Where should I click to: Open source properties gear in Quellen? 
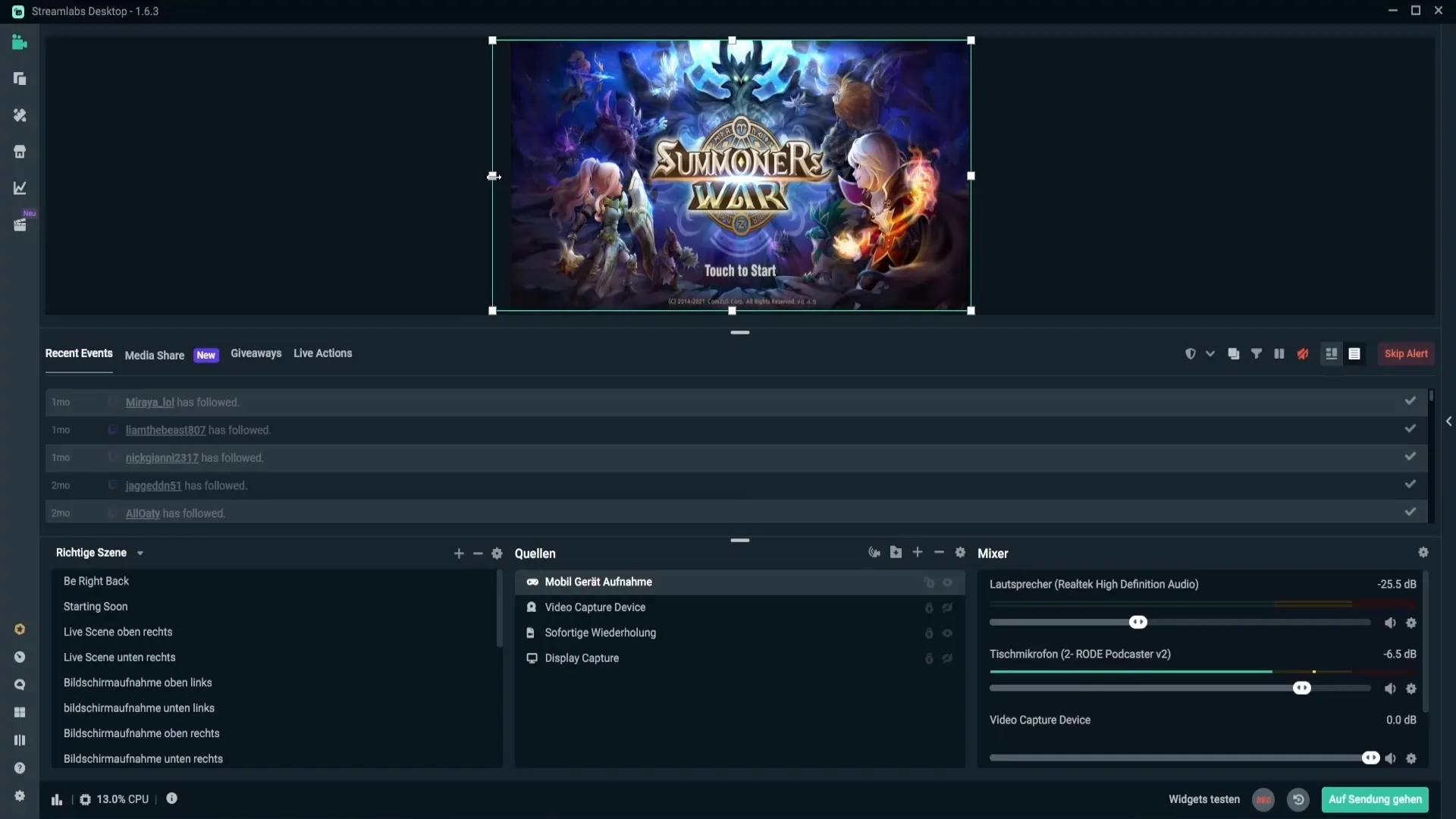pos(960,552)
